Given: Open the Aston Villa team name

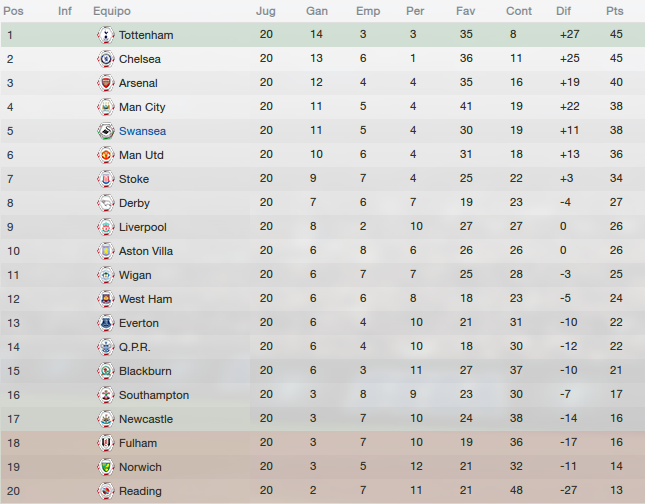Looking at the screenshot, I should tap(146, 251).
